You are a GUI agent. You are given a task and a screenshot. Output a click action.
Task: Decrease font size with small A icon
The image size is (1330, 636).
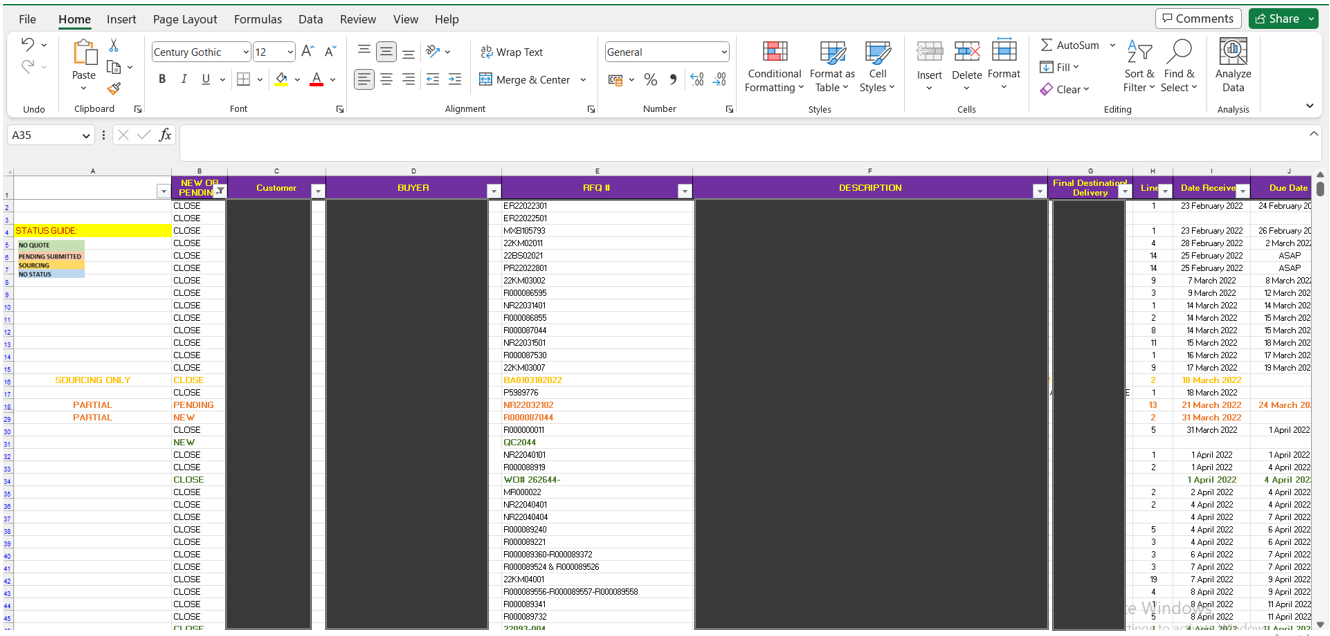point(330,52)
